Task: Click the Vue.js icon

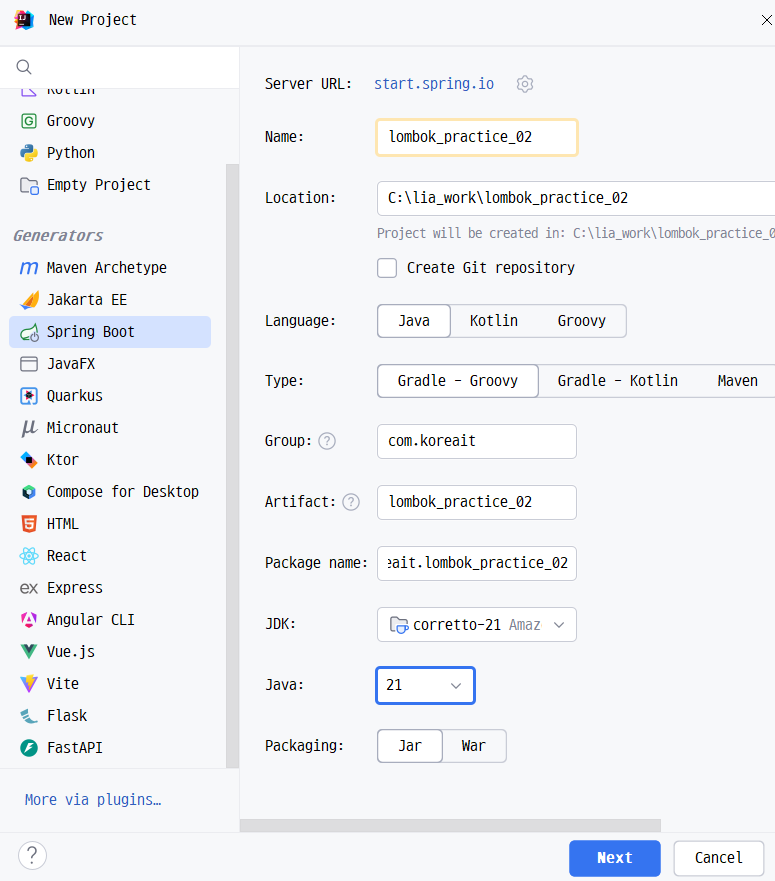Action: tap(29, 652)
